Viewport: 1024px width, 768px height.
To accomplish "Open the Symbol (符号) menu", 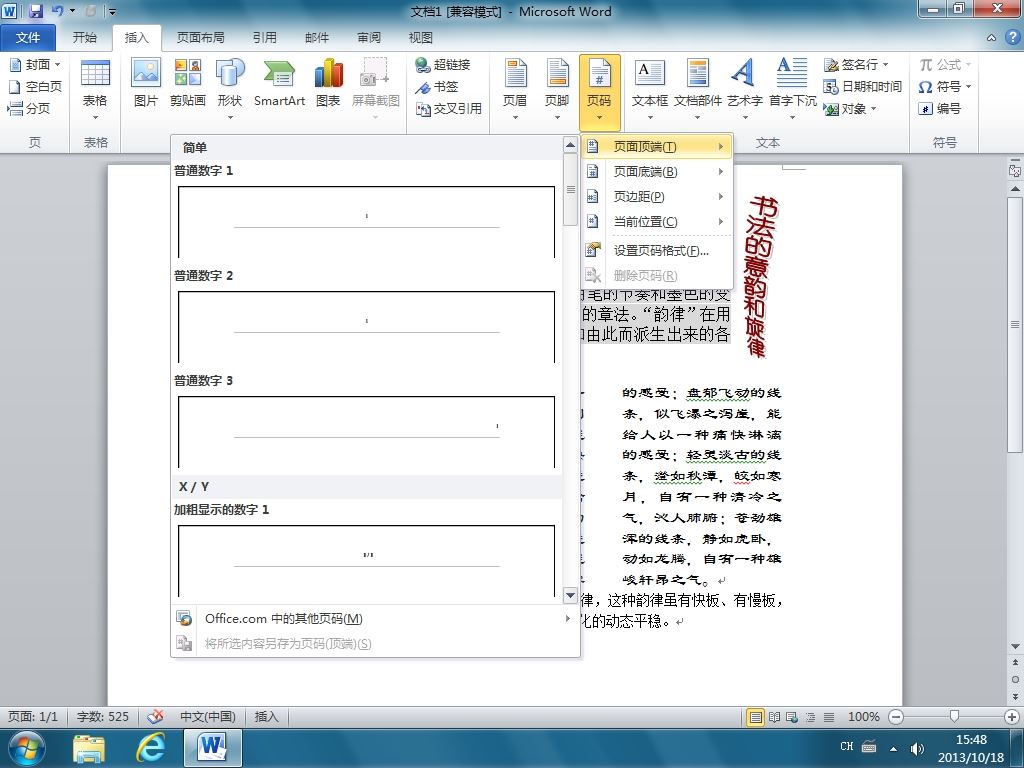I will click(x=944, y=86).
